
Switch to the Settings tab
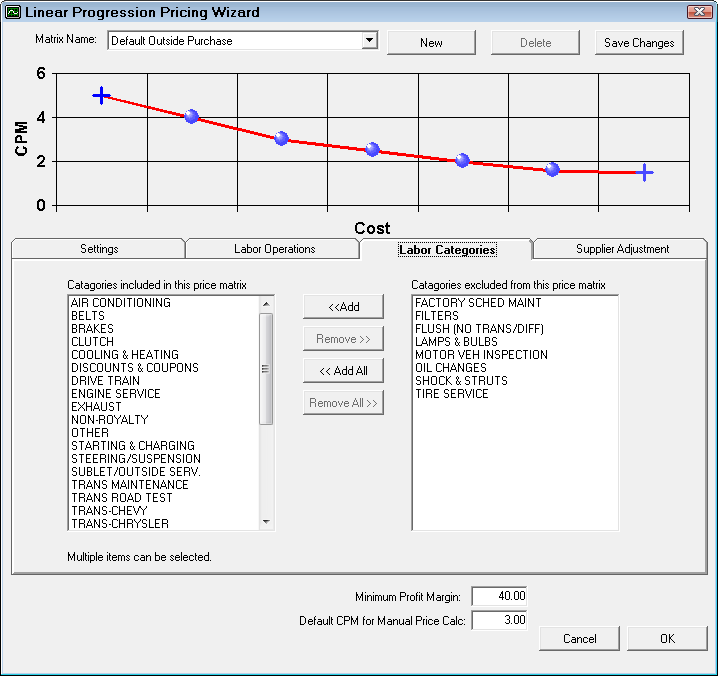99,249
